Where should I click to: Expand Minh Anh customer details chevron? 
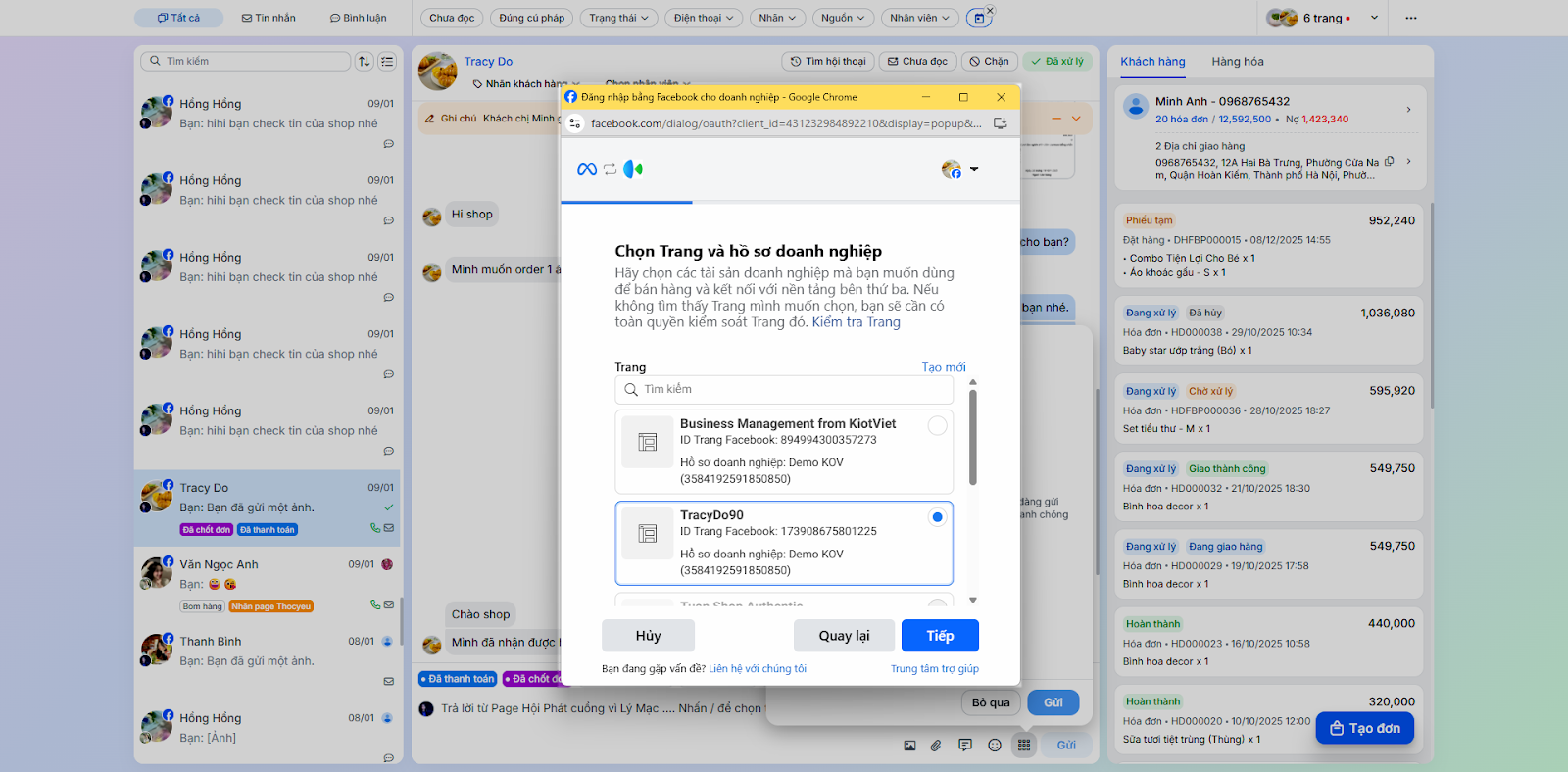click(x=1408, y=109)
